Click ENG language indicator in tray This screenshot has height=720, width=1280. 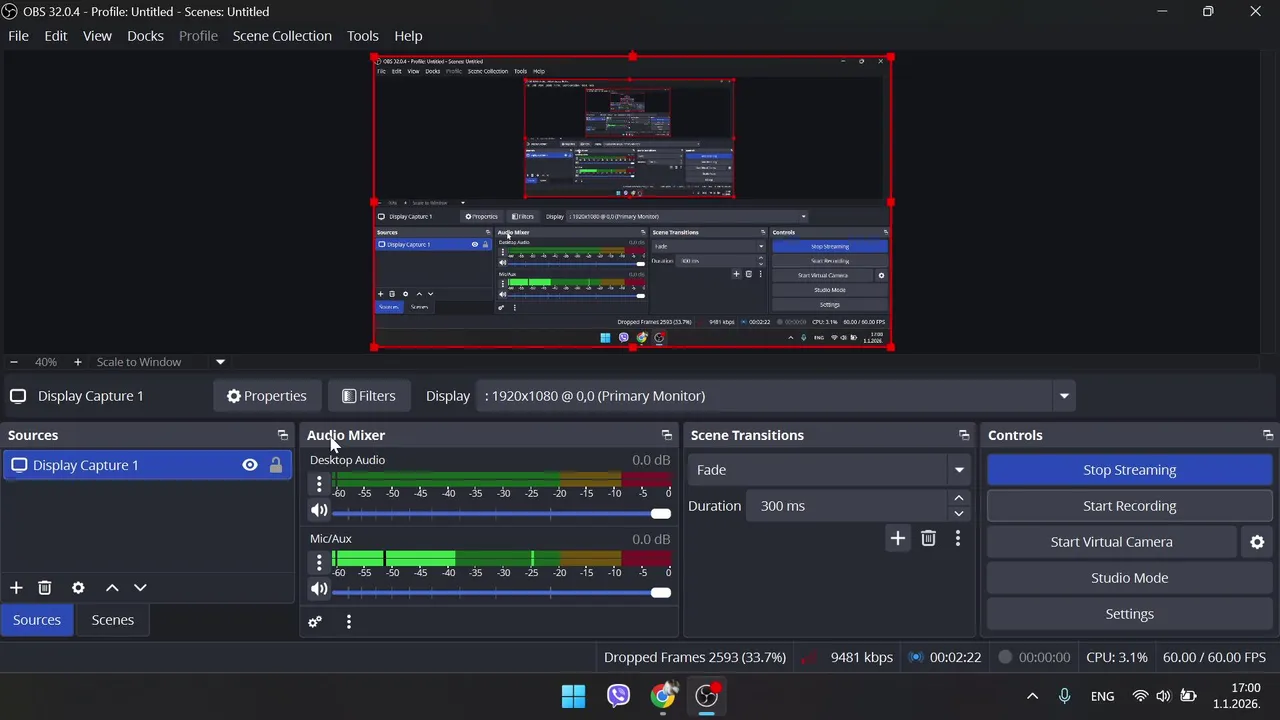[1102, 696]
